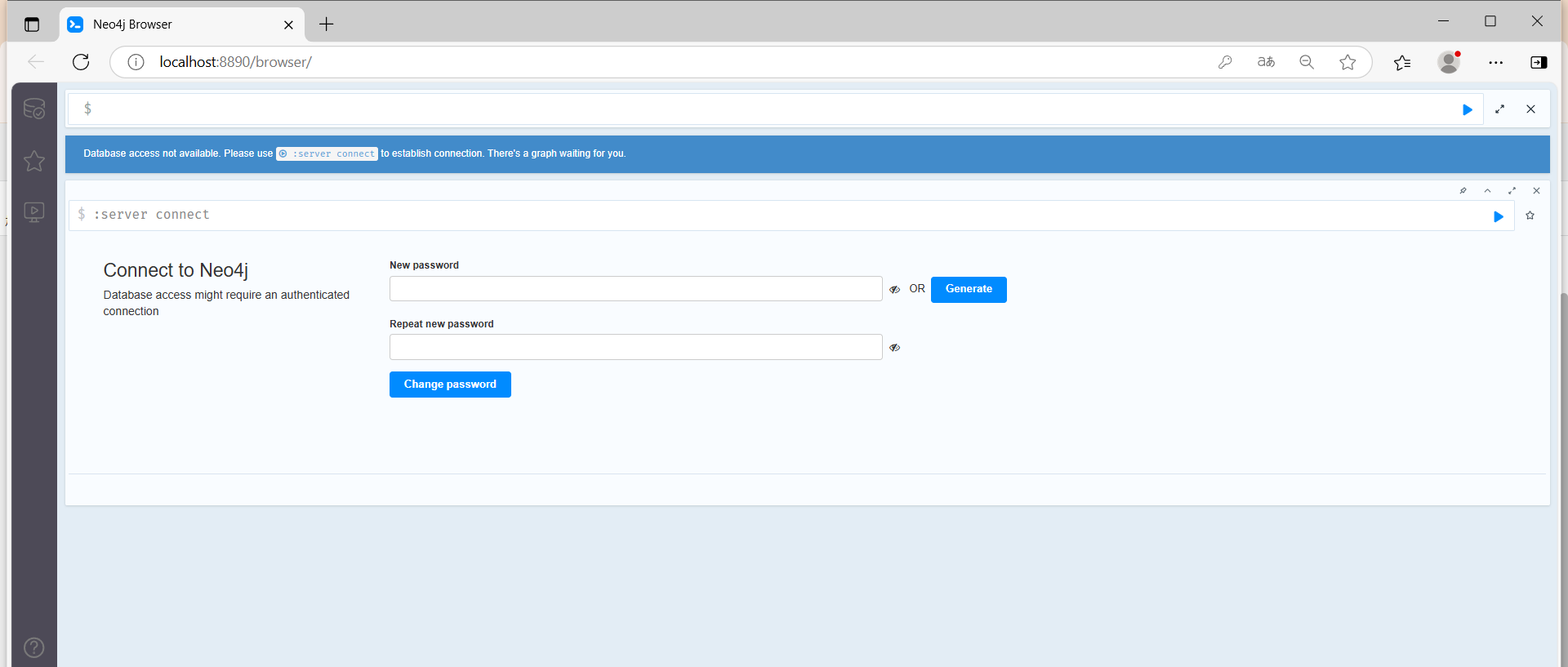View site information icon in address bar
The image size is (1568, 667).
[x=136, y=62]
